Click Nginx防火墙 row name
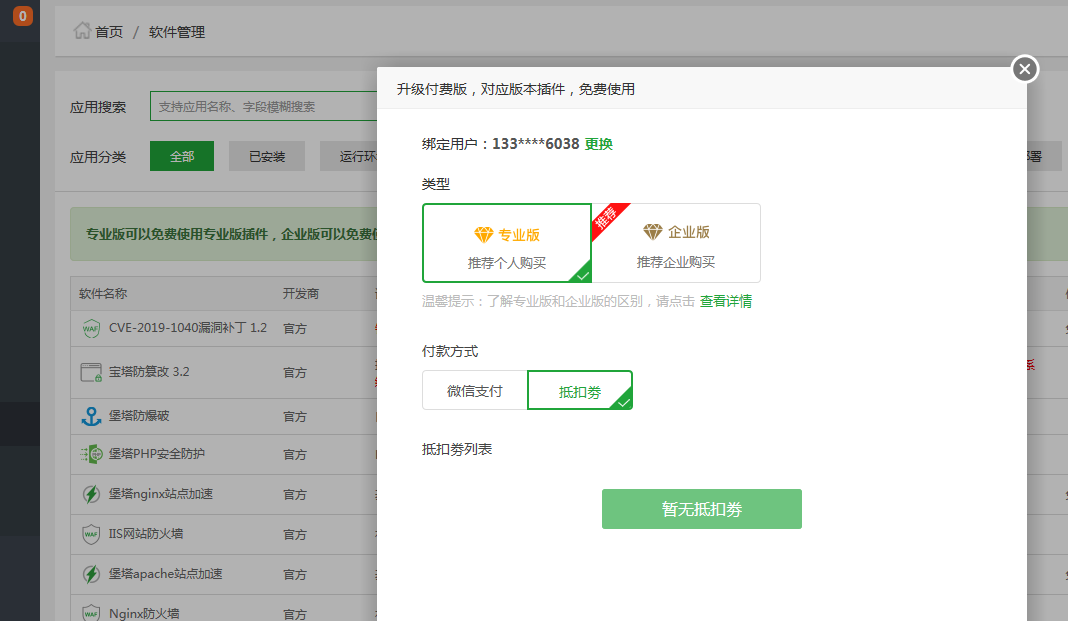The image size is (1068, 621). [144, 614]
